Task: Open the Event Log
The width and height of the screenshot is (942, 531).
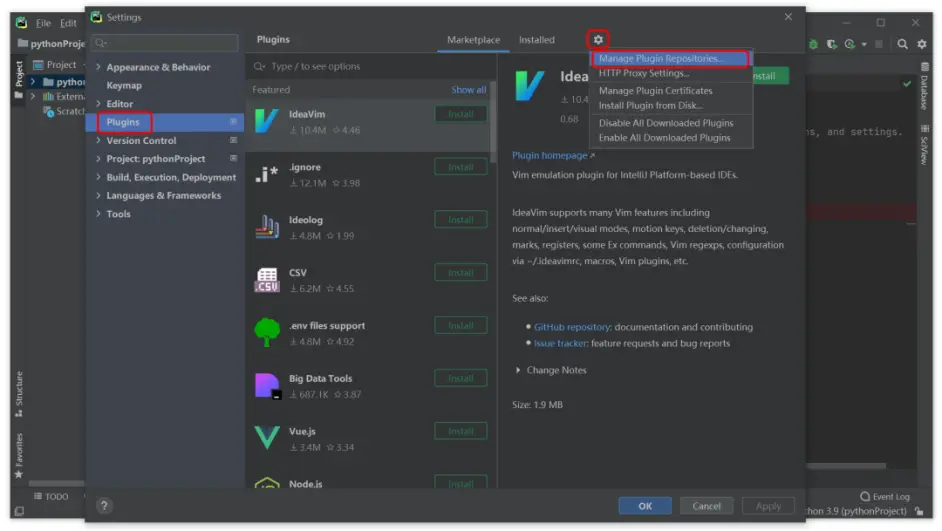Action: coord(885,497)
